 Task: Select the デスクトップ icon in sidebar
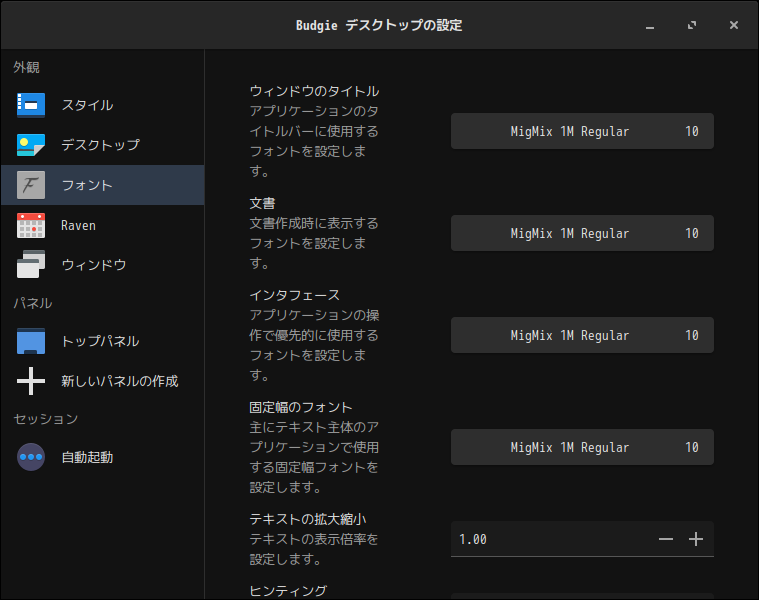pyautogui.click(x=31, y=145)
